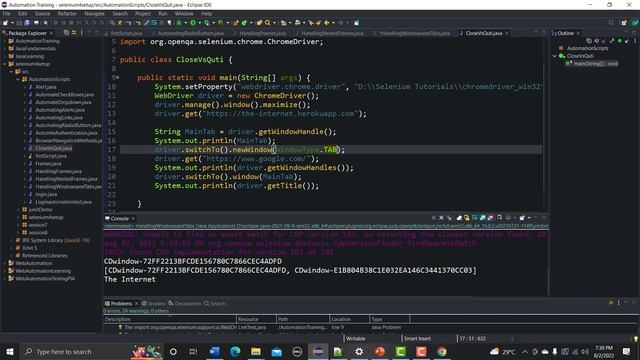
Task: Switch to HandlingFrames.java editor tab
Action: pyautogui.click(x=262, y=33)
